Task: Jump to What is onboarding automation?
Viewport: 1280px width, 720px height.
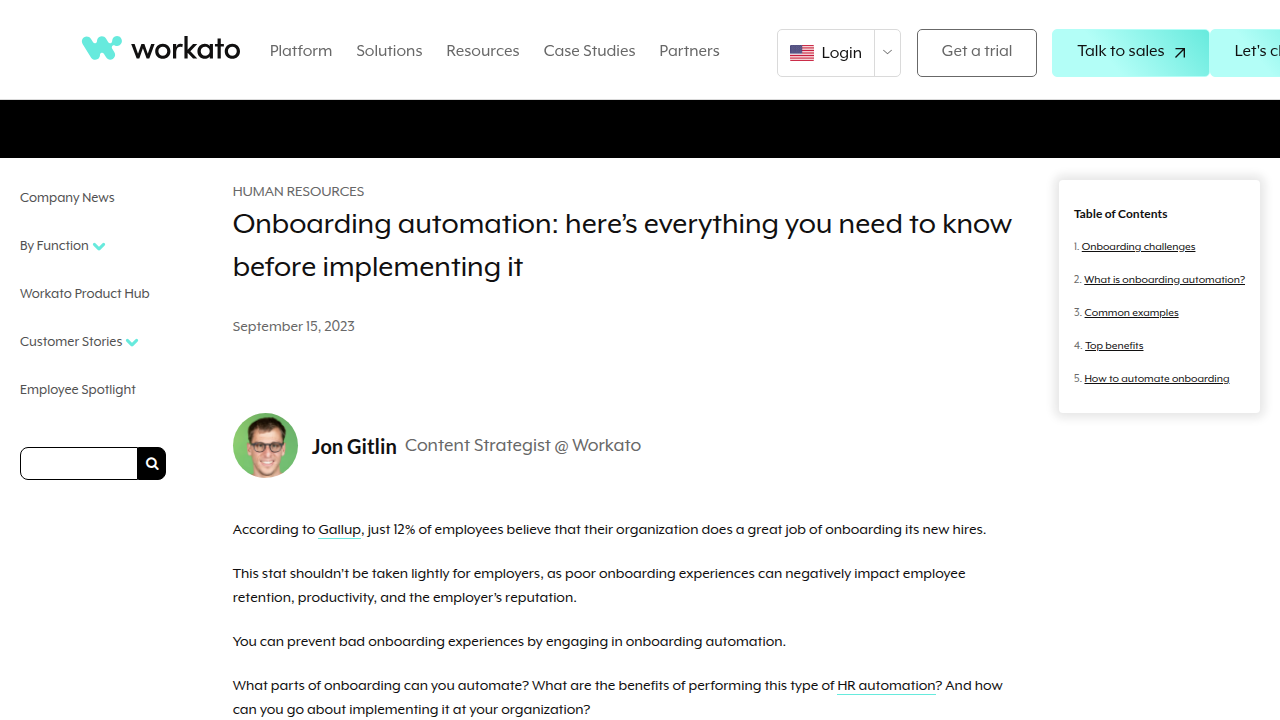Action: pyautogui.click(x=1165, y=280)
